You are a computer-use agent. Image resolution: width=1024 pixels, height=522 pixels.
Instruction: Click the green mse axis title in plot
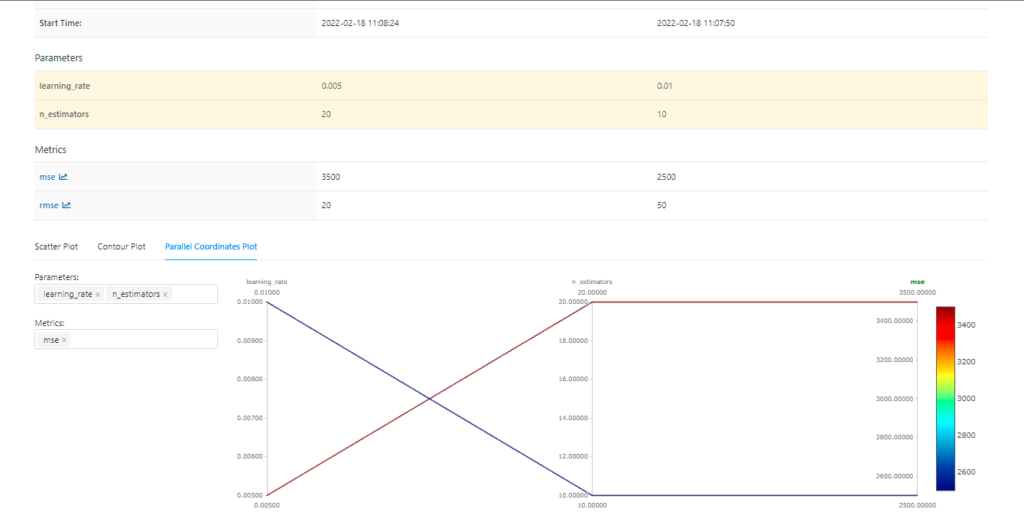click(x=917, y=282)
